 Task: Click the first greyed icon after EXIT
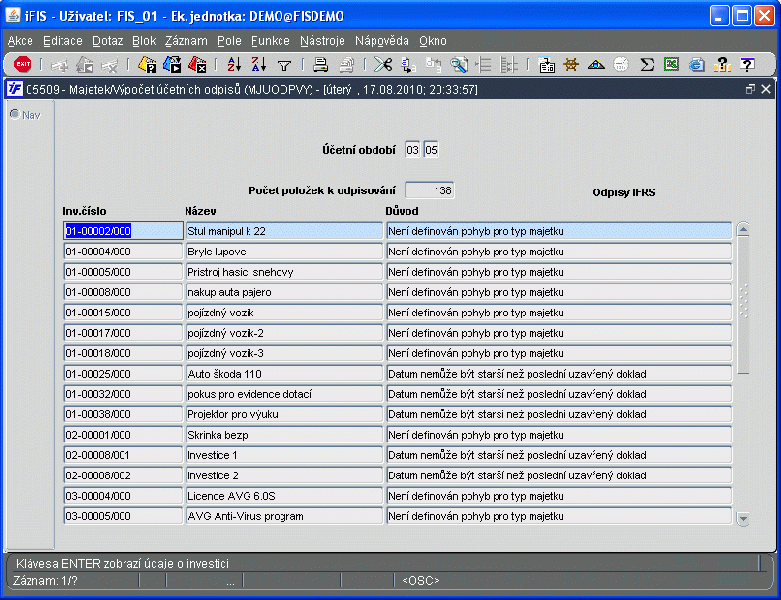[x=59, y=65]
